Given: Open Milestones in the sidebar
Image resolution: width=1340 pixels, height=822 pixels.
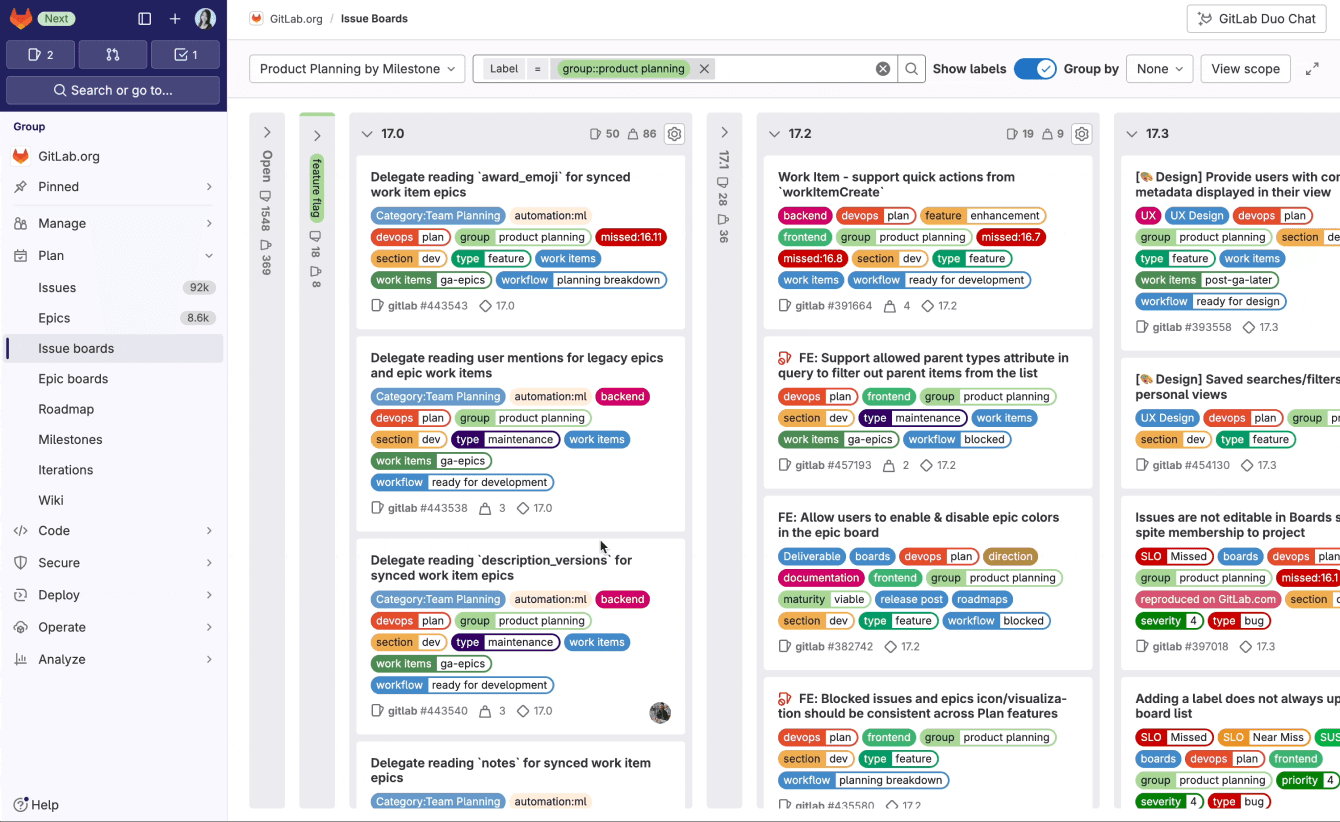Looking at the screenshot, I should click(x=114, y=440).
